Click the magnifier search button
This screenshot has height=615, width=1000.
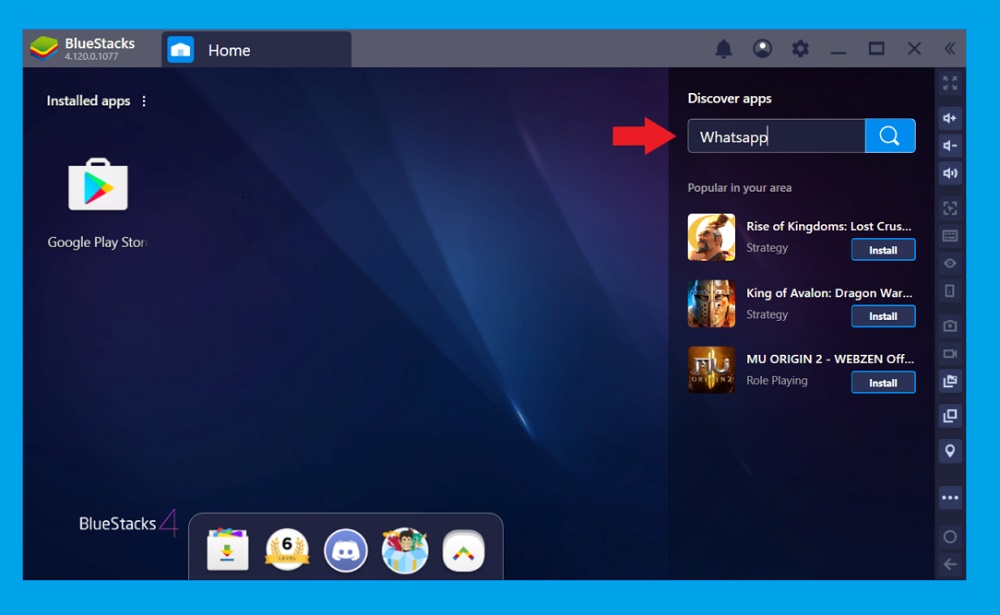click(890, 136)
